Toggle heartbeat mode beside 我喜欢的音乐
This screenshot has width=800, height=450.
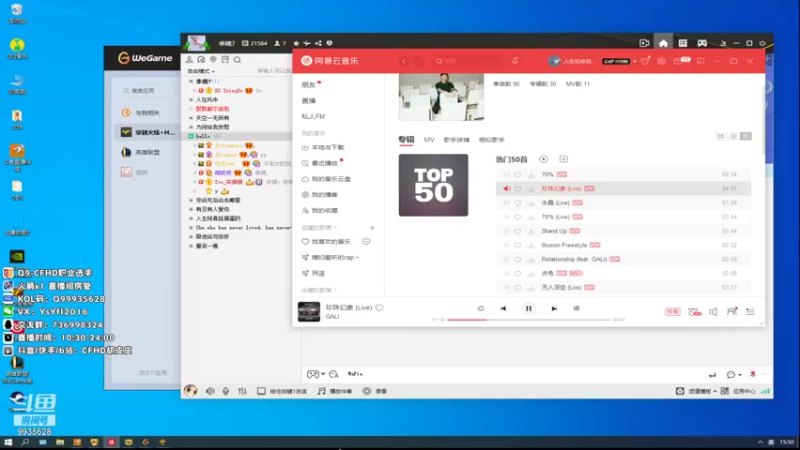(366, 242)
